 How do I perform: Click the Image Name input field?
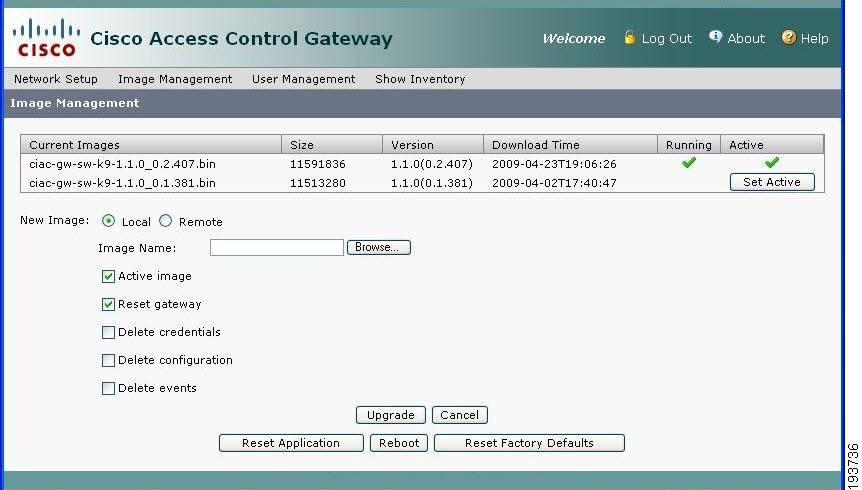pos(277,247)
